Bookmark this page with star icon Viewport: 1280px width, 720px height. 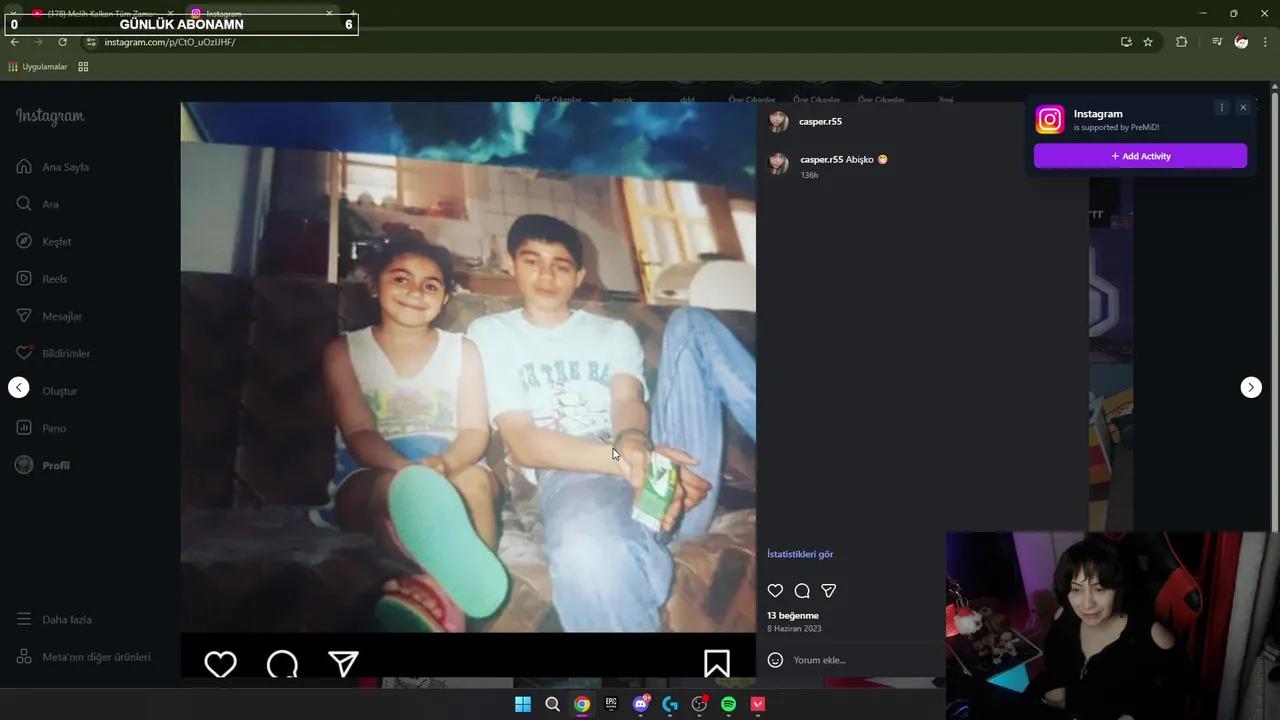tap(1148, 42)
